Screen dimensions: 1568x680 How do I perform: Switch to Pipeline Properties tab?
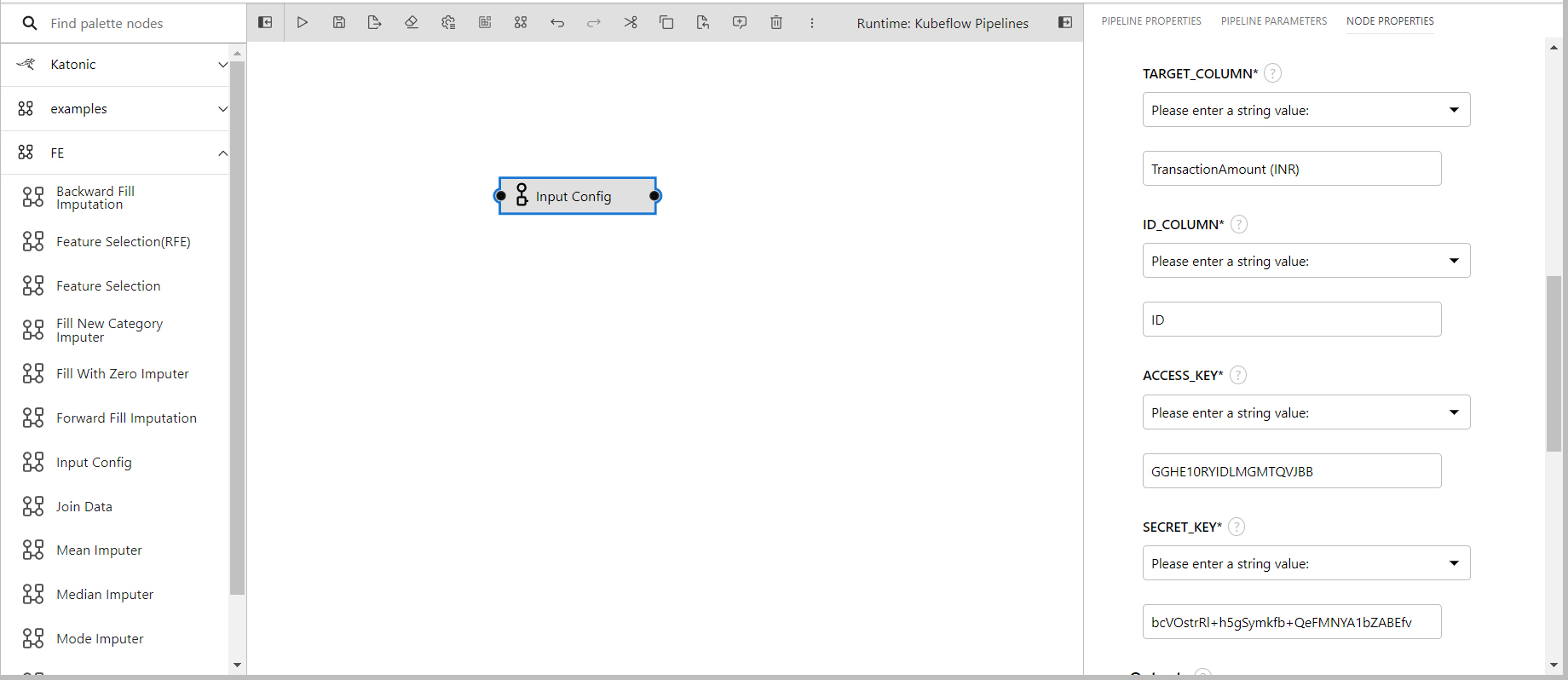[x=1151, y=21]
